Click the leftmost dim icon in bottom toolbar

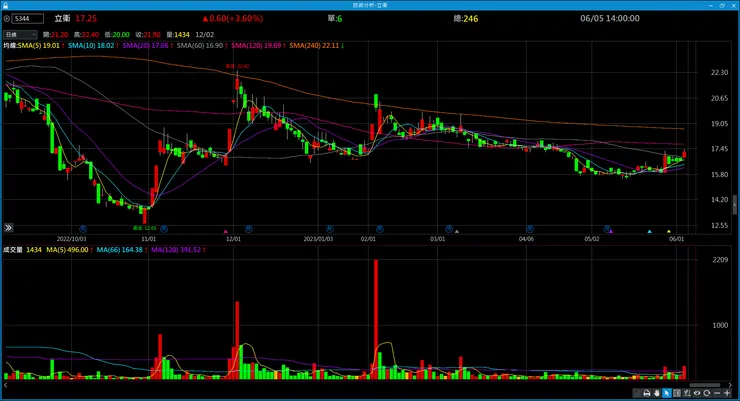(x=637, y=393)
